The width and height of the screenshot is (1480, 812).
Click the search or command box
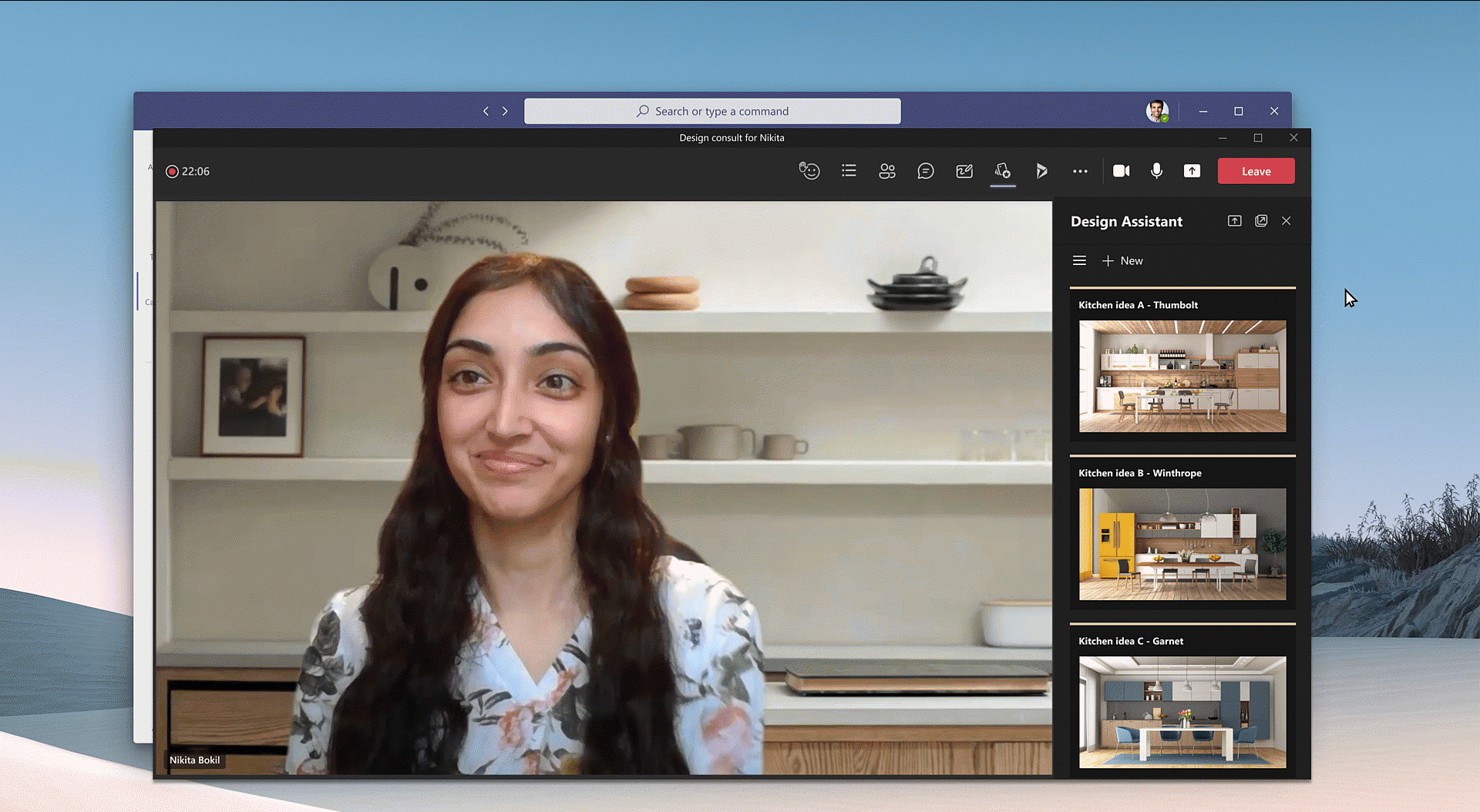712,112
